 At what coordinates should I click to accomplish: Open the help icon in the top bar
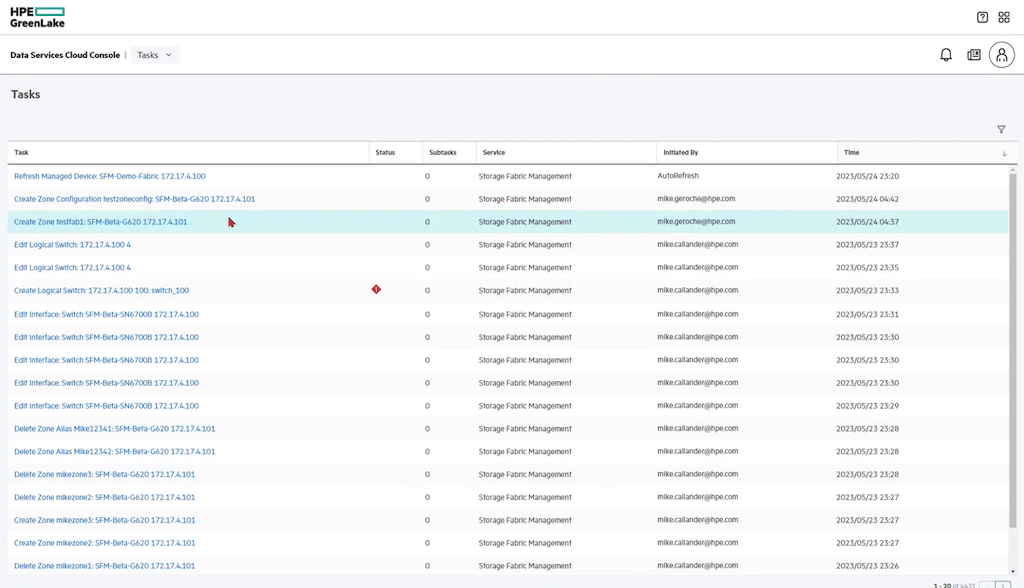coord(982,18)
